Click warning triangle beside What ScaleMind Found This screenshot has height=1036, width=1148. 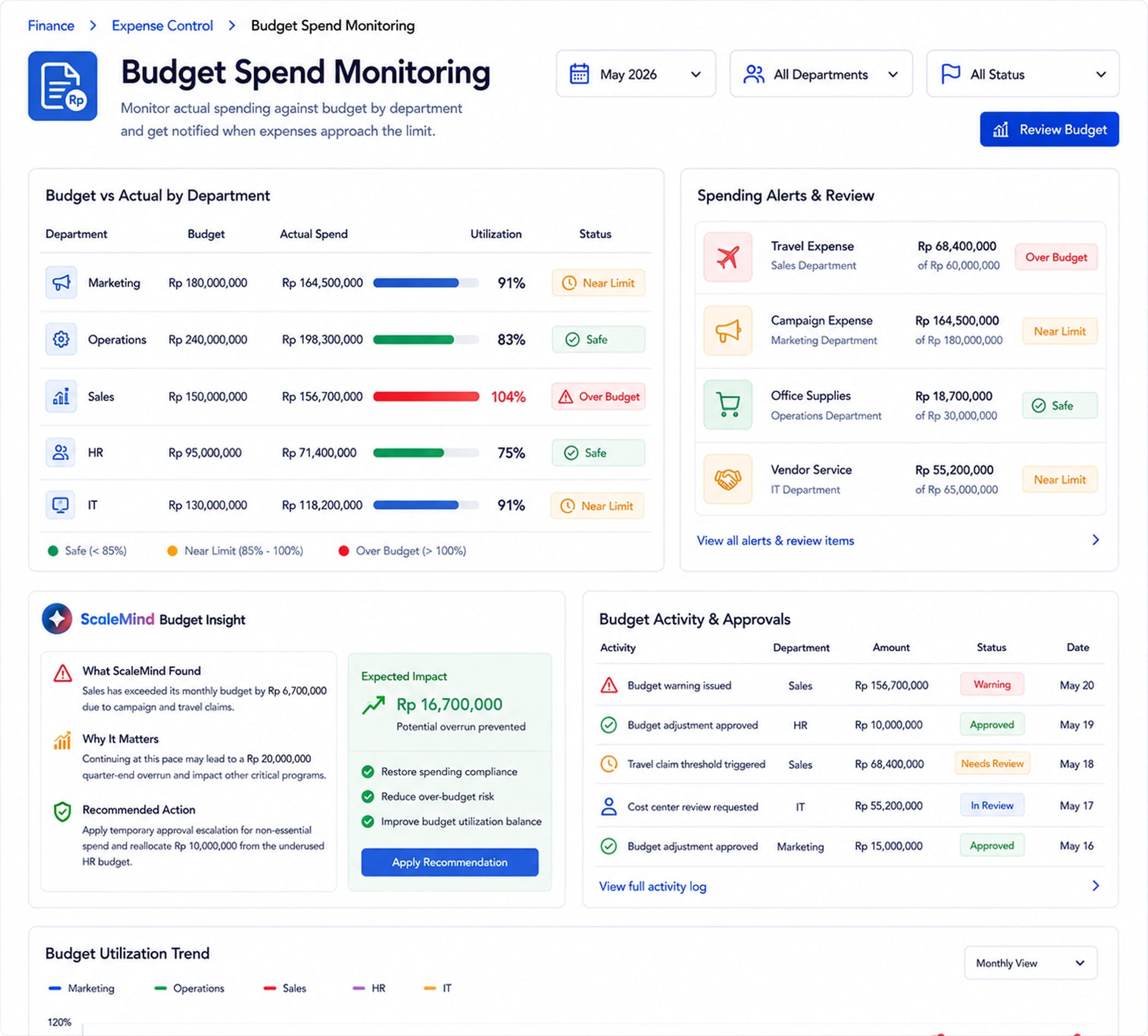click(x=63, y=673)
